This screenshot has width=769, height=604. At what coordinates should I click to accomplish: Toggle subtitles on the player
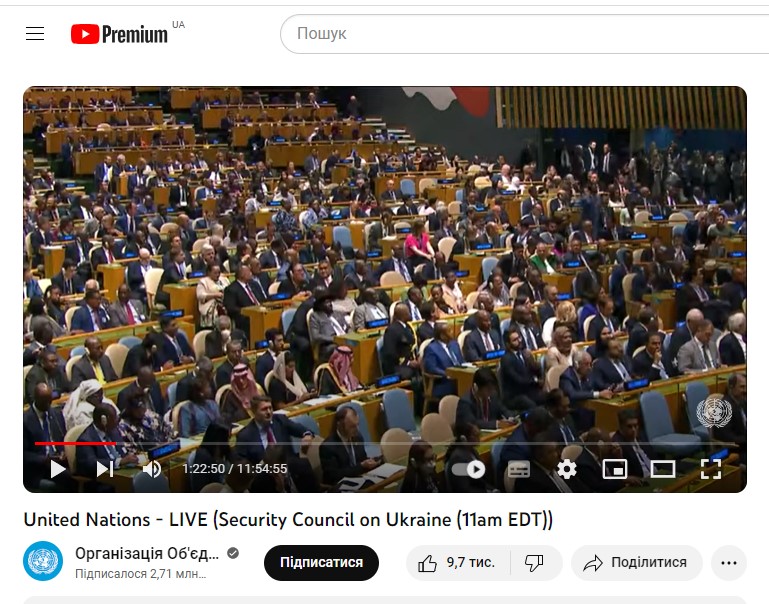pos(518,469)
